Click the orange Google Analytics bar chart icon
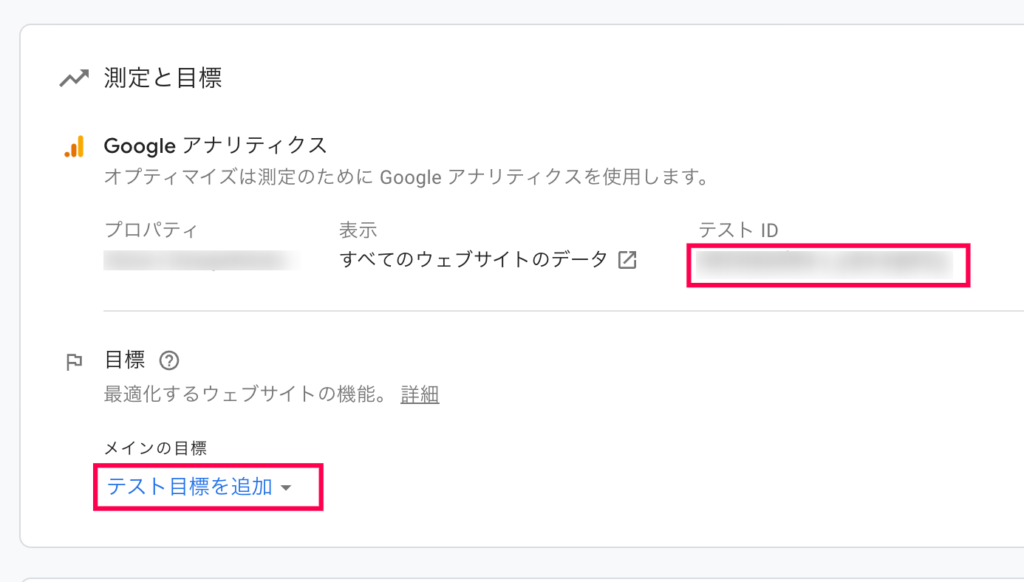This screenshot has height=582, width=1024. [74, 146]
